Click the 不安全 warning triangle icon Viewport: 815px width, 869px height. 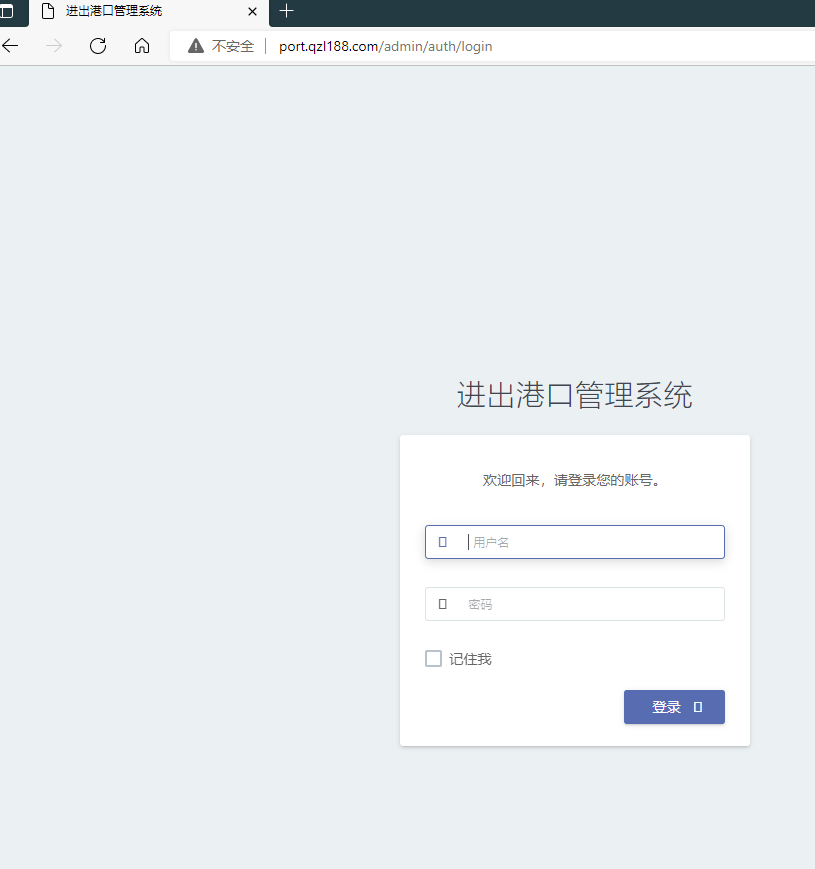[x=195, y=45]
